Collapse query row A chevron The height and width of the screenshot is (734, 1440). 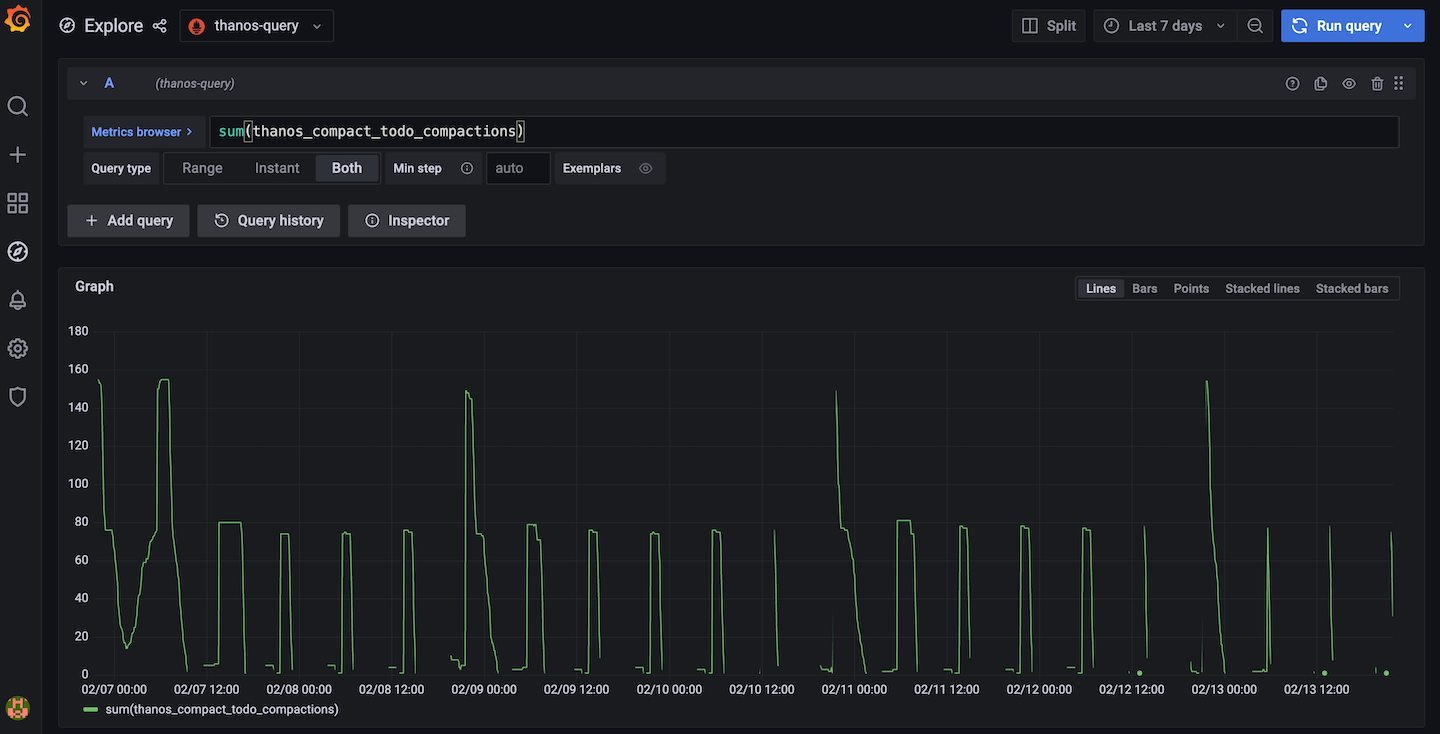pyautogui.click(x=84, y=84)
